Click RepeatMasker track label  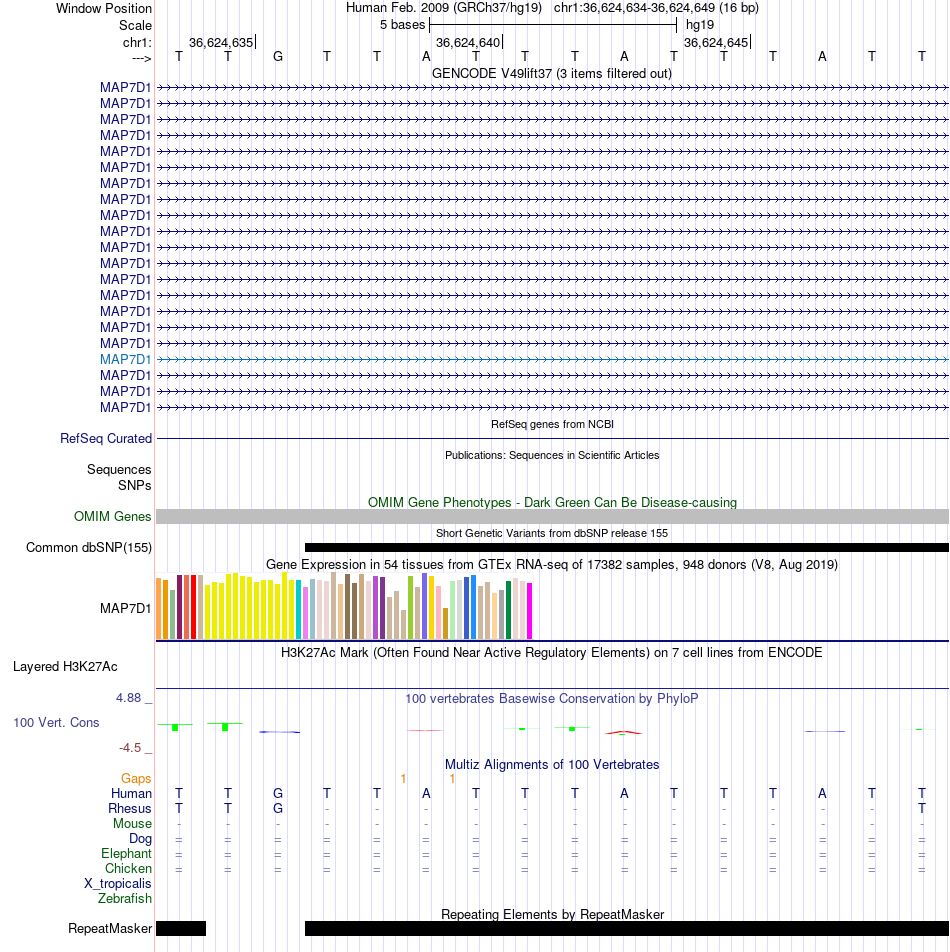(110, 929)
